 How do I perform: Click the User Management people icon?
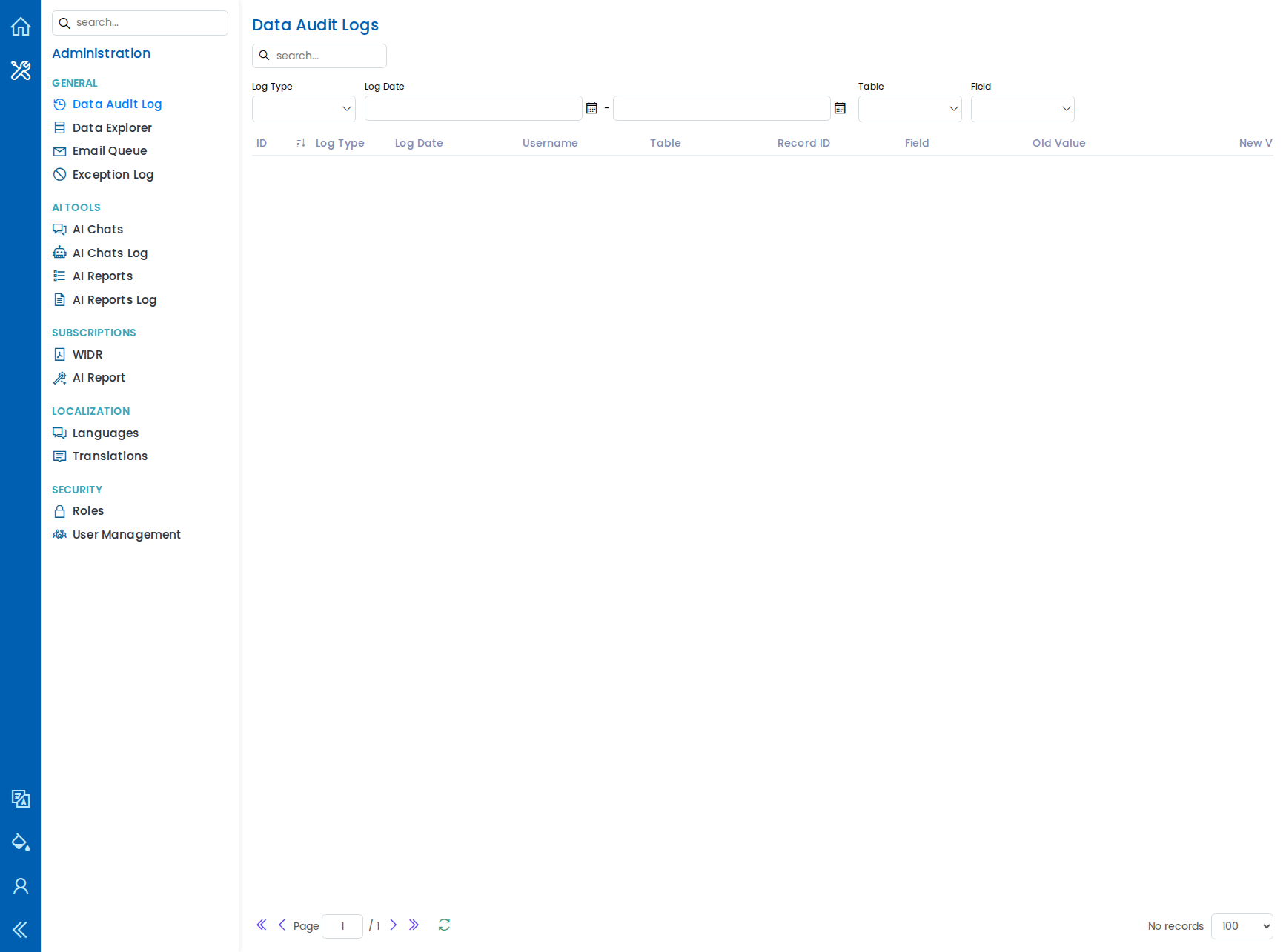(x=60, y=534)
